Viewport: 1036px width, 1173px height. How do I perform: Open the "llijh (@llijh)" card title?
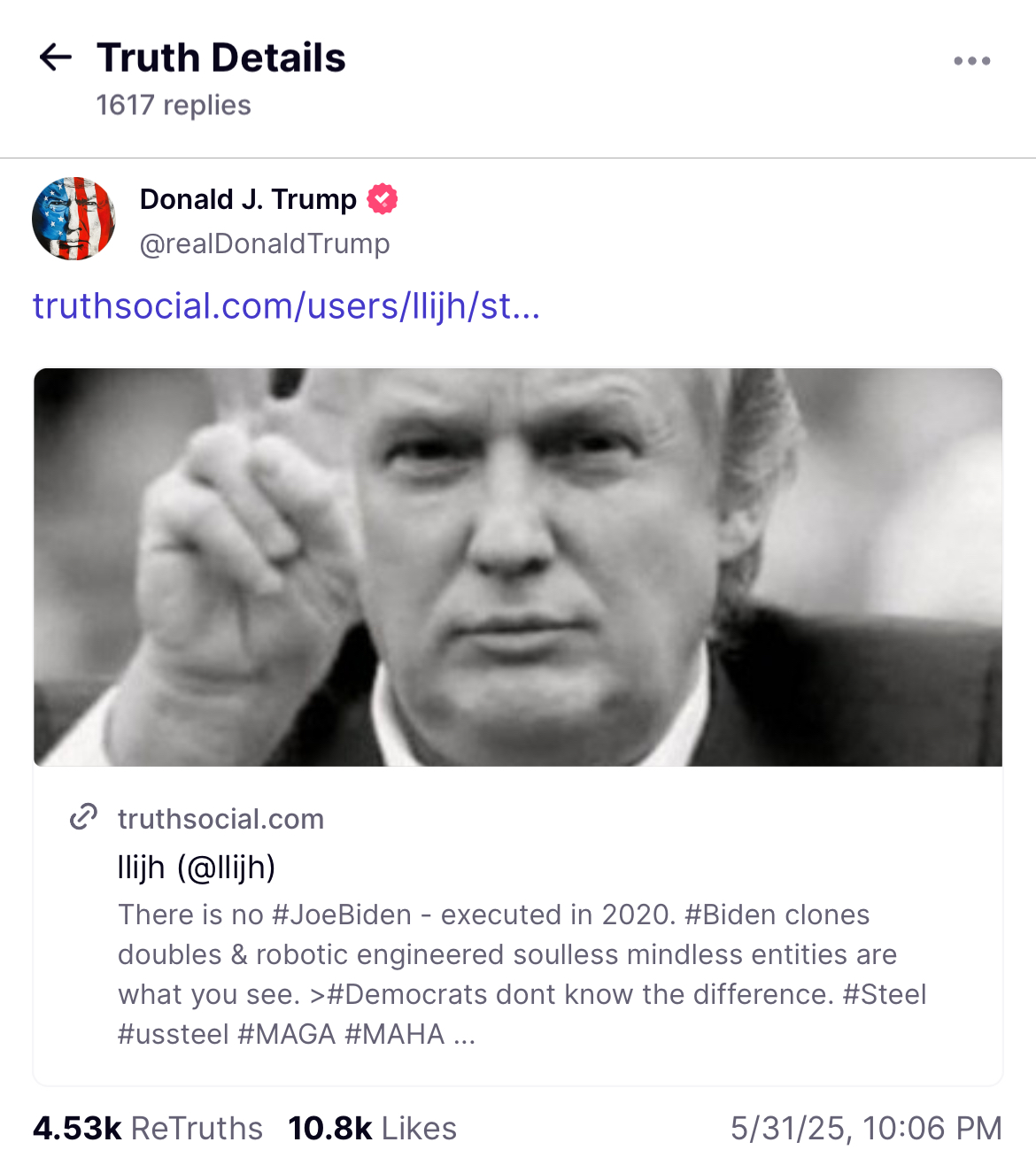(x=197, y=867)
